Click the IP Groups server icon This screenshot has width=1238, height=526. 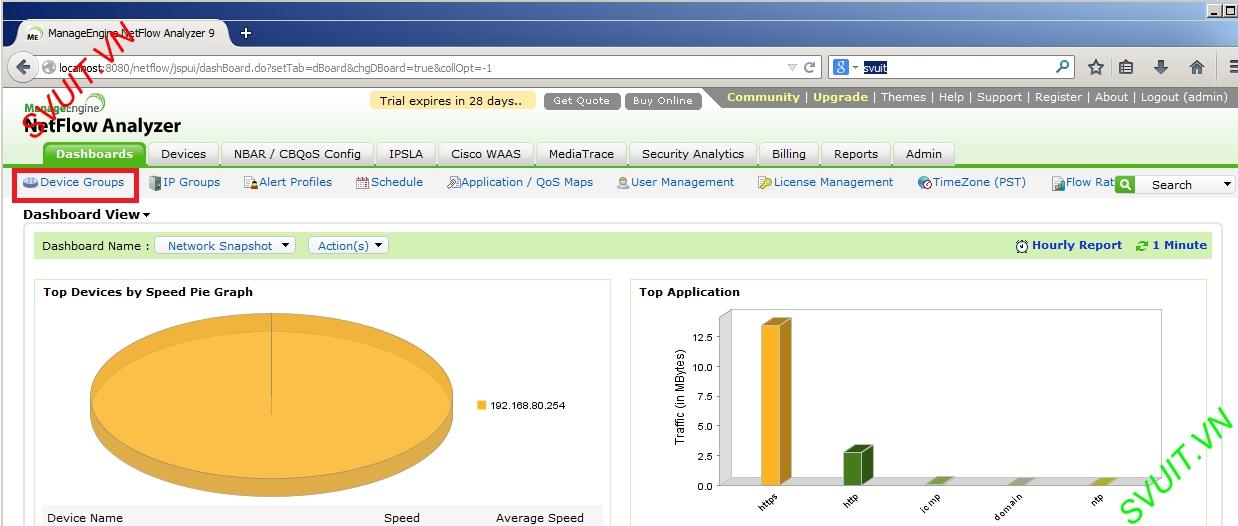155,182
